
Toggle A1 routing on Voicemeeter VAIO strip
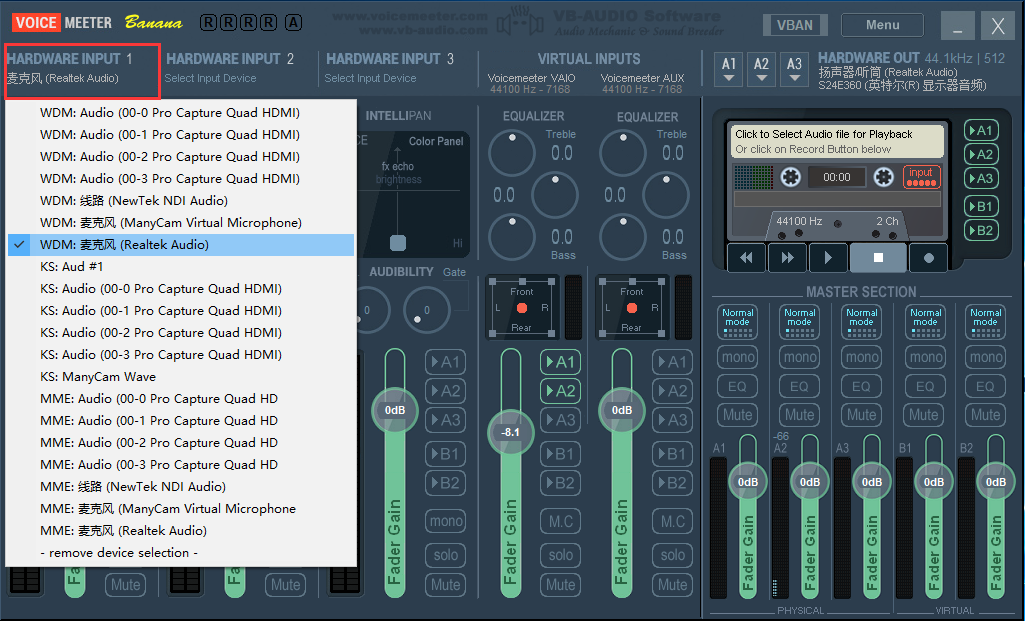point(560,362)
